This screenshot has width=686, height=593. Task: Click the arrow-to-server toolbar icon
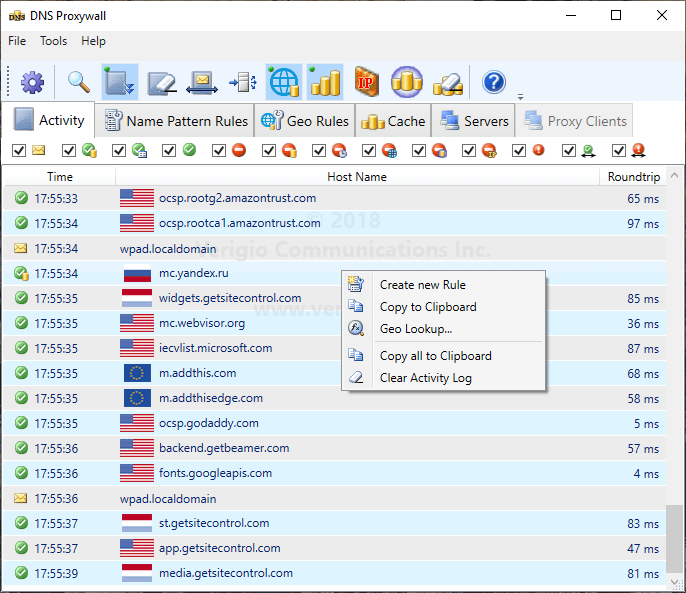point(243,82)
